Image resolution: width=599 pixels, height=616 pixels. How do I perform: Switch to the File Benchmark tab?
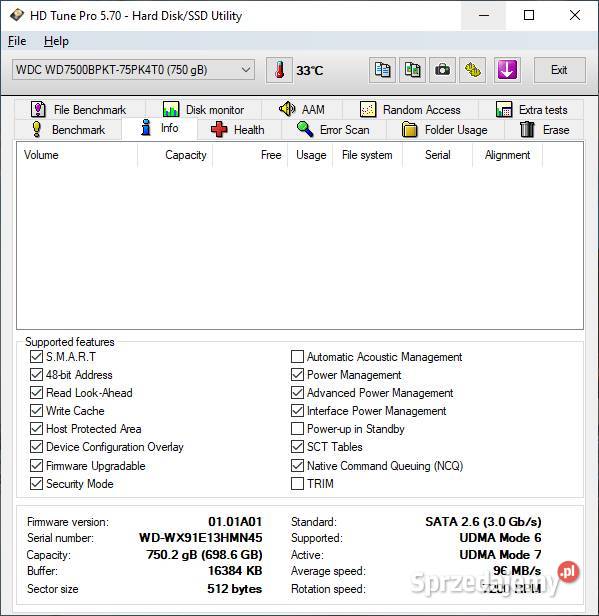tap(80, 109)
